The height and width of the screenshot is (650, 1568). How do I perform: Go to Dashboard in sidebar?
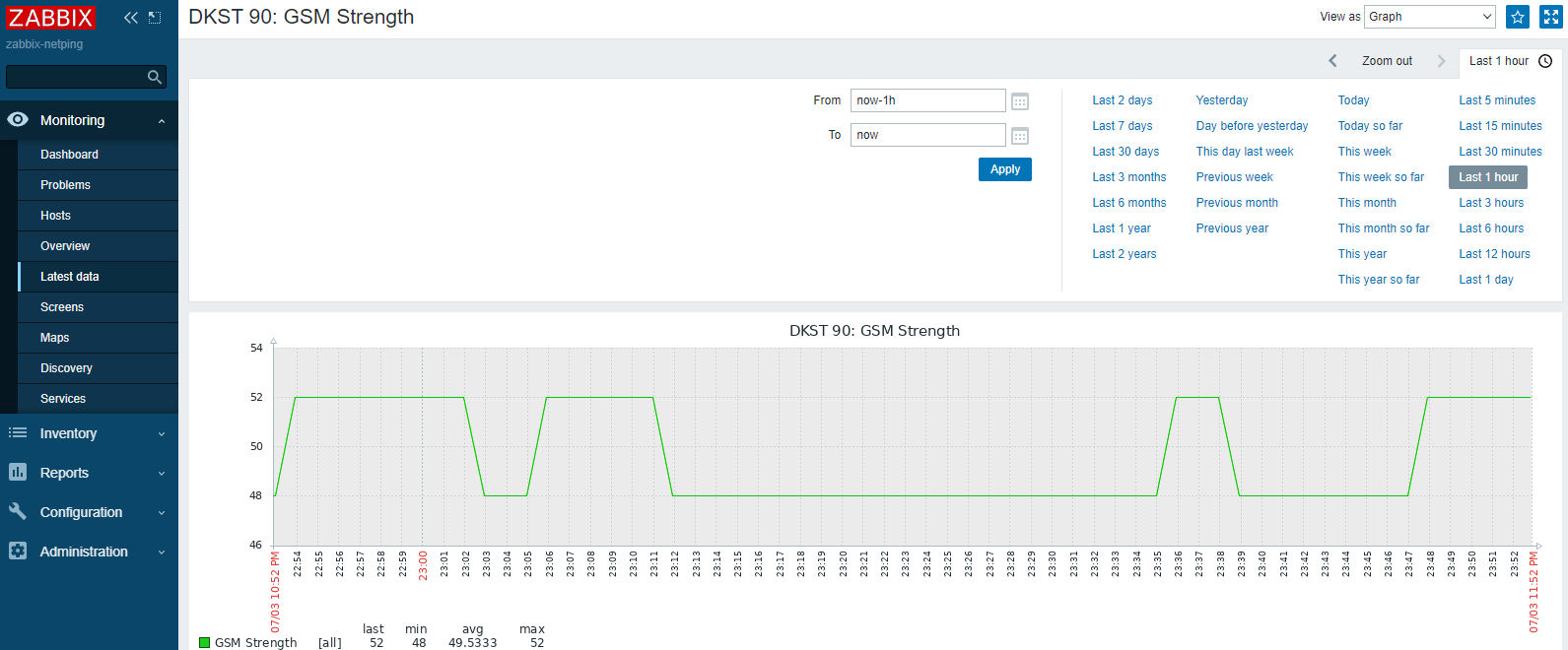[x=69, y=155]
